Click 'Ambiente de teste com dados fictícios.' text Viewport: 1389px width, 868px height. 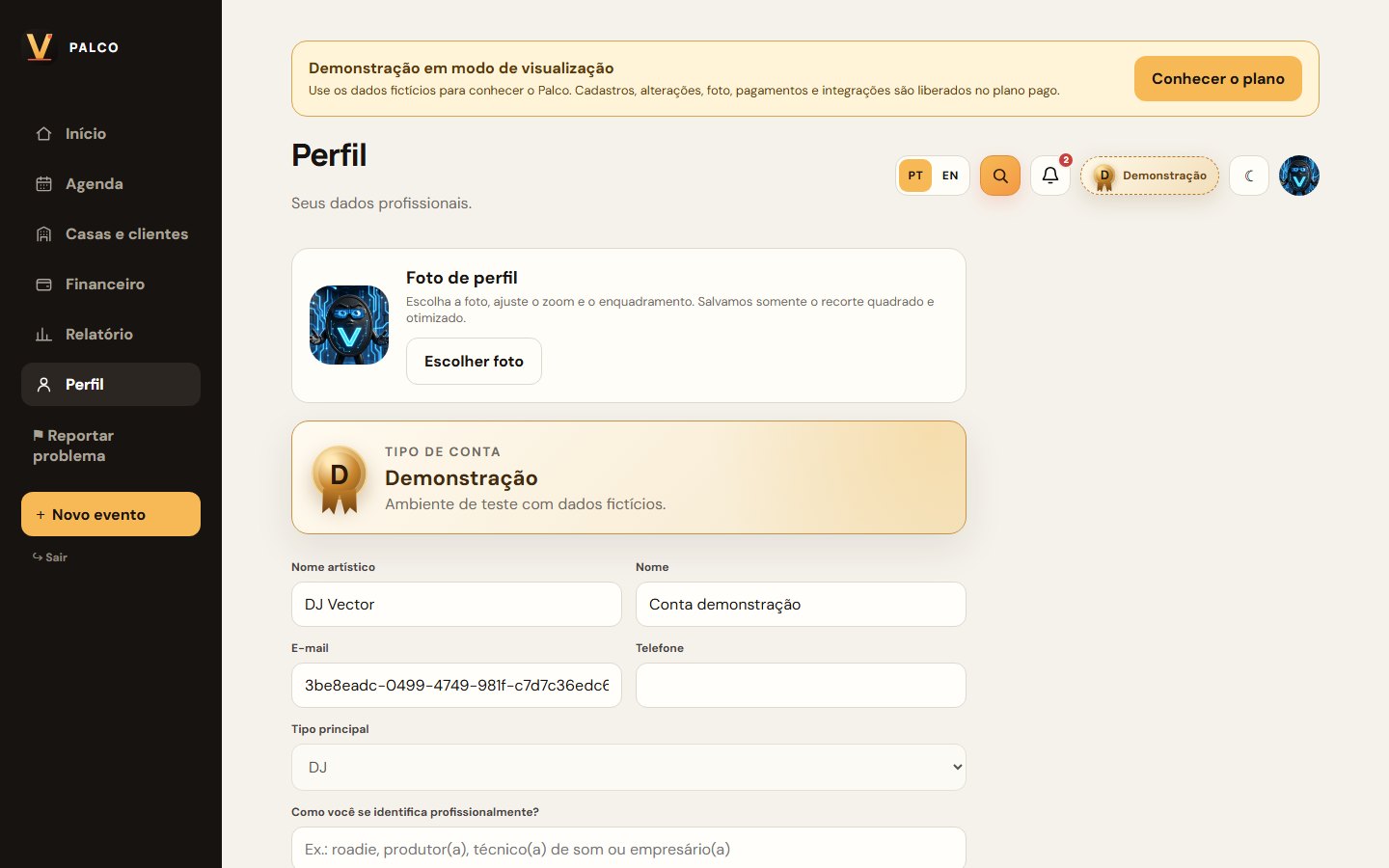(525, 504)
